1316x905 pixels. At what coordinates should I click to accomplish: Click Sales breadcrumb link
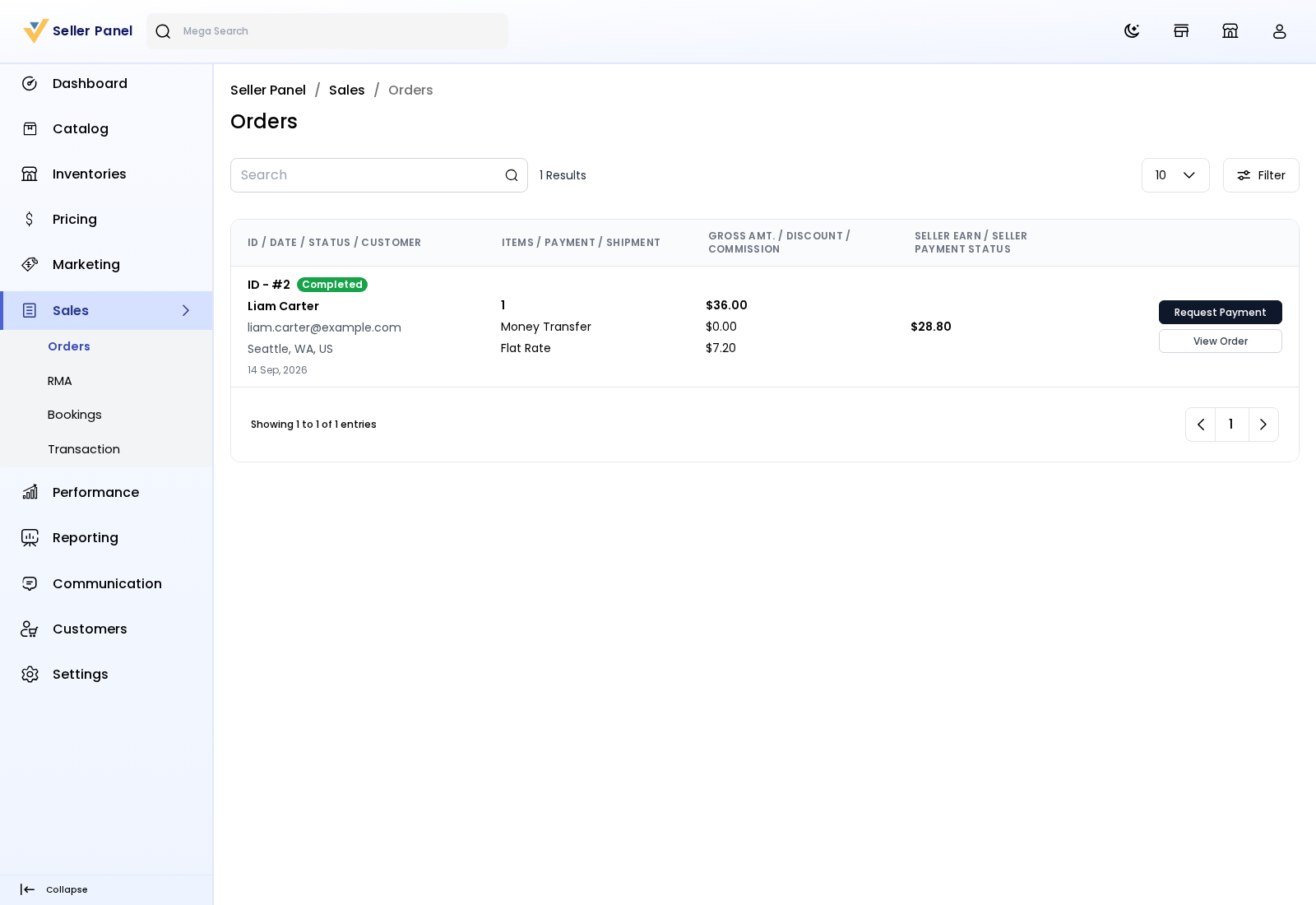(347, 90)
